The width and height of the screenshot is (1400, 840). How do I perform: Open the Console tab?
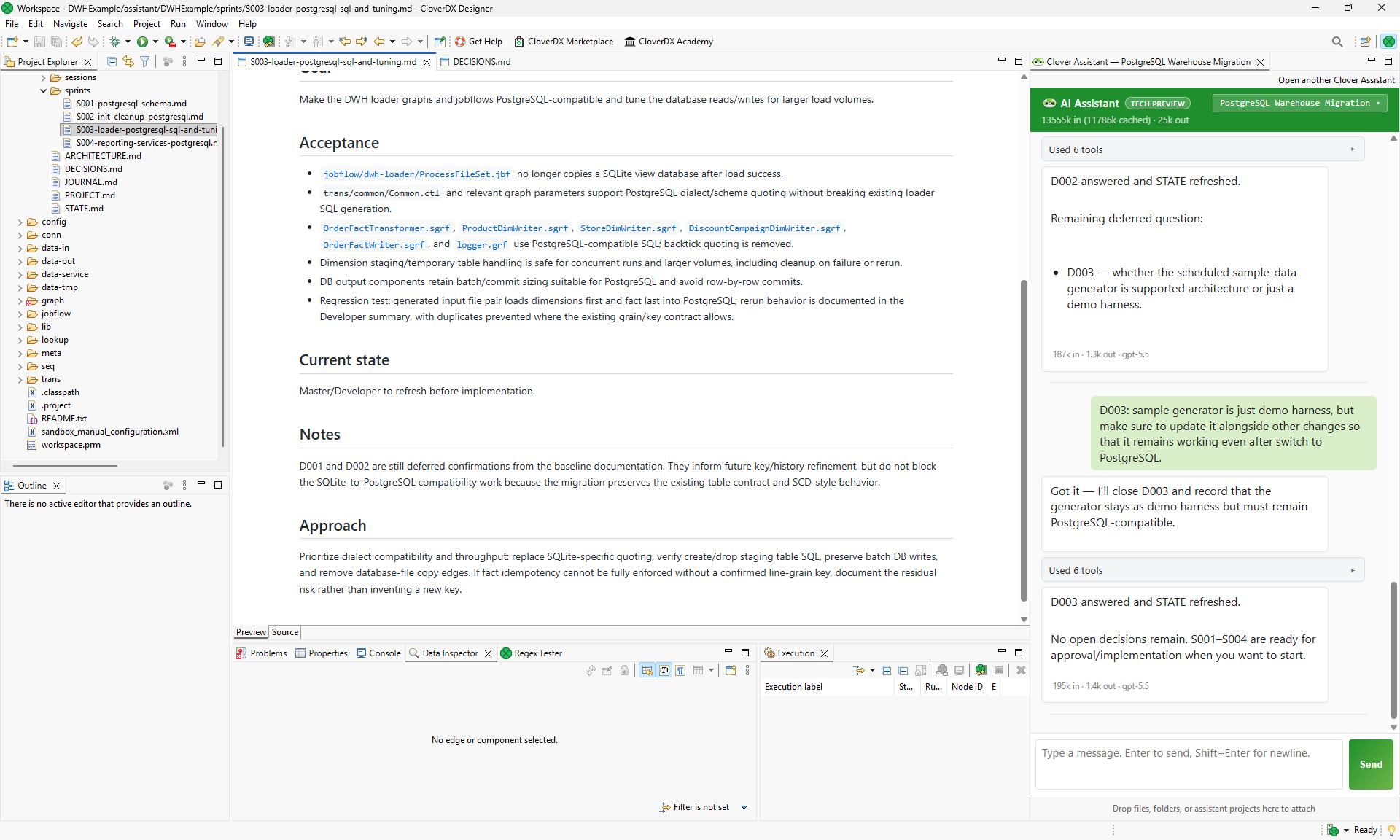click(x=378, y=653)
